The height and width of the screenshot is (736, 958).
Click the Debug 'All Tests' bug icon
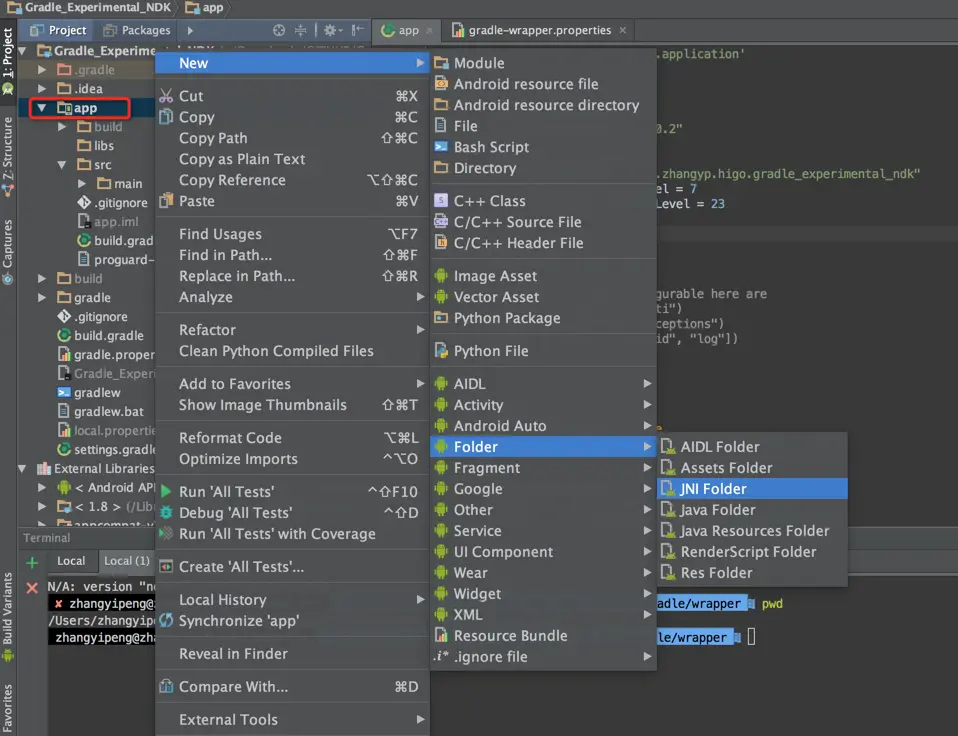166,512
